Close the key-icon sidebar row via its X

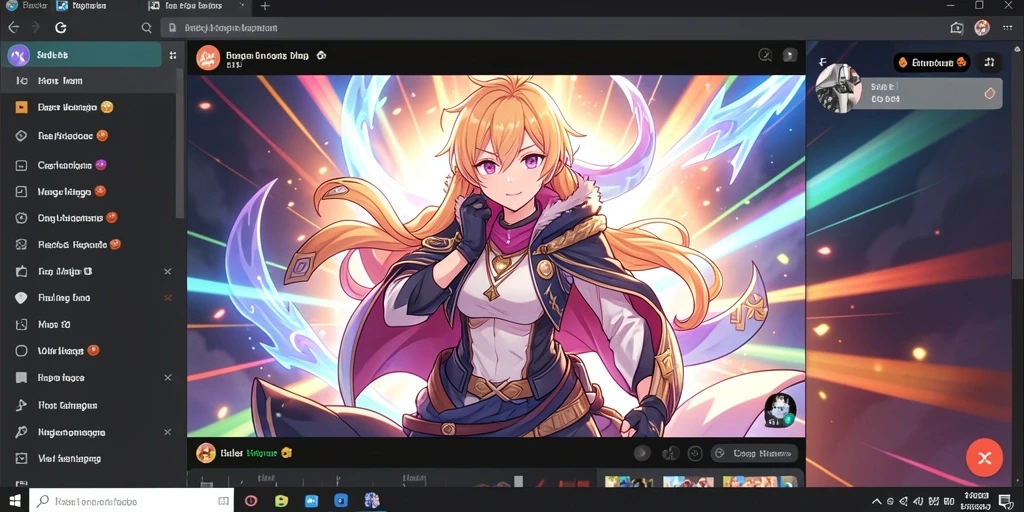167,432
